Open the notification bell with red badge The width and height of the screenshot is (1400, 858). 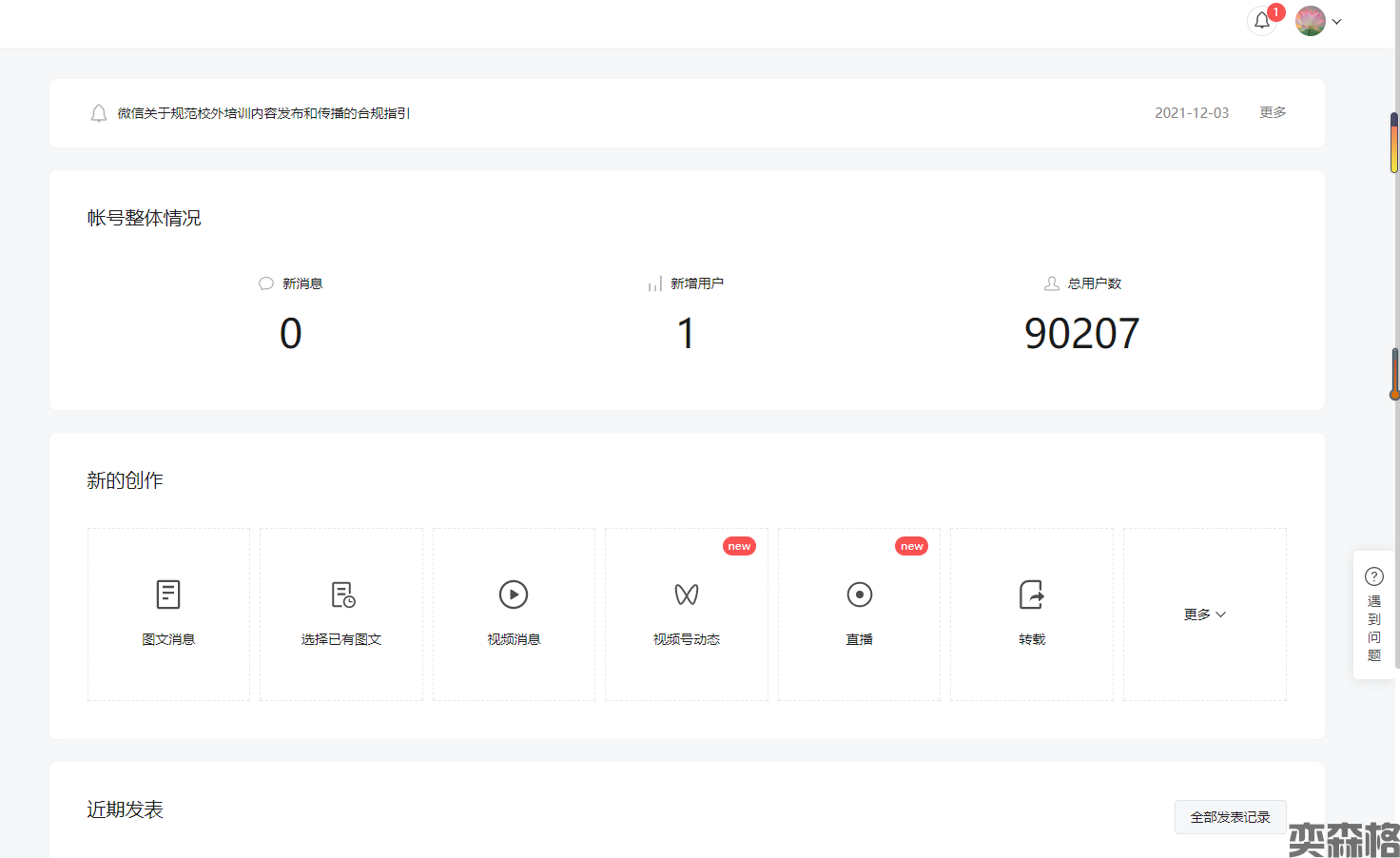pos(1262,21)
